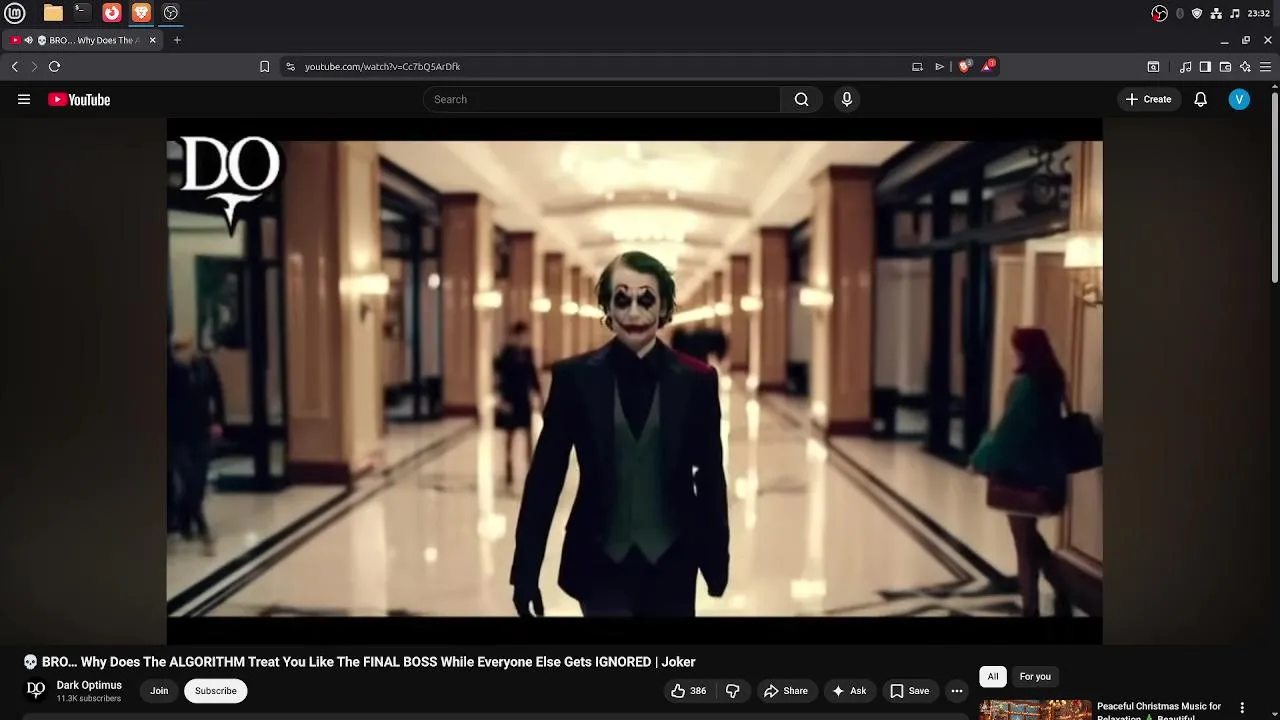Open more options for Peaceful Christmas Music video

[x=1242, y=708]
